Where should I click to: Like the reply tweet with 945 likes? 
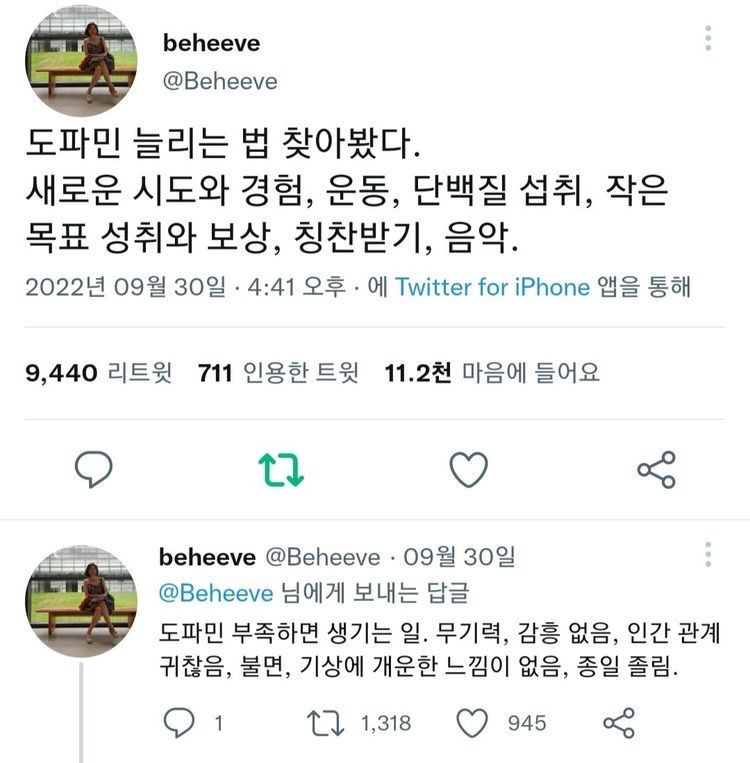[x=472, y=722]
